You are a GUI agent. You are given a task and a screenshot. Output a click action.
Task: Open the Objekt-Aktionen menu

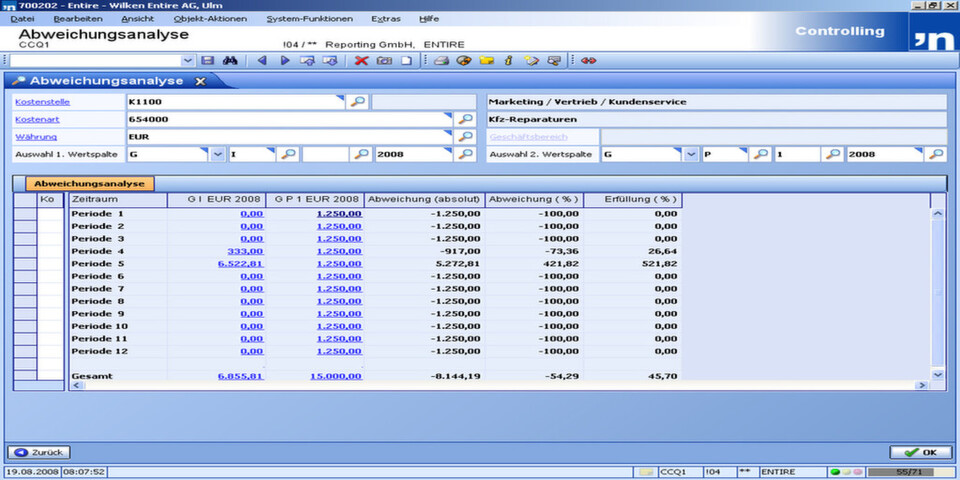pyautogui.click(x=210, y=19)
